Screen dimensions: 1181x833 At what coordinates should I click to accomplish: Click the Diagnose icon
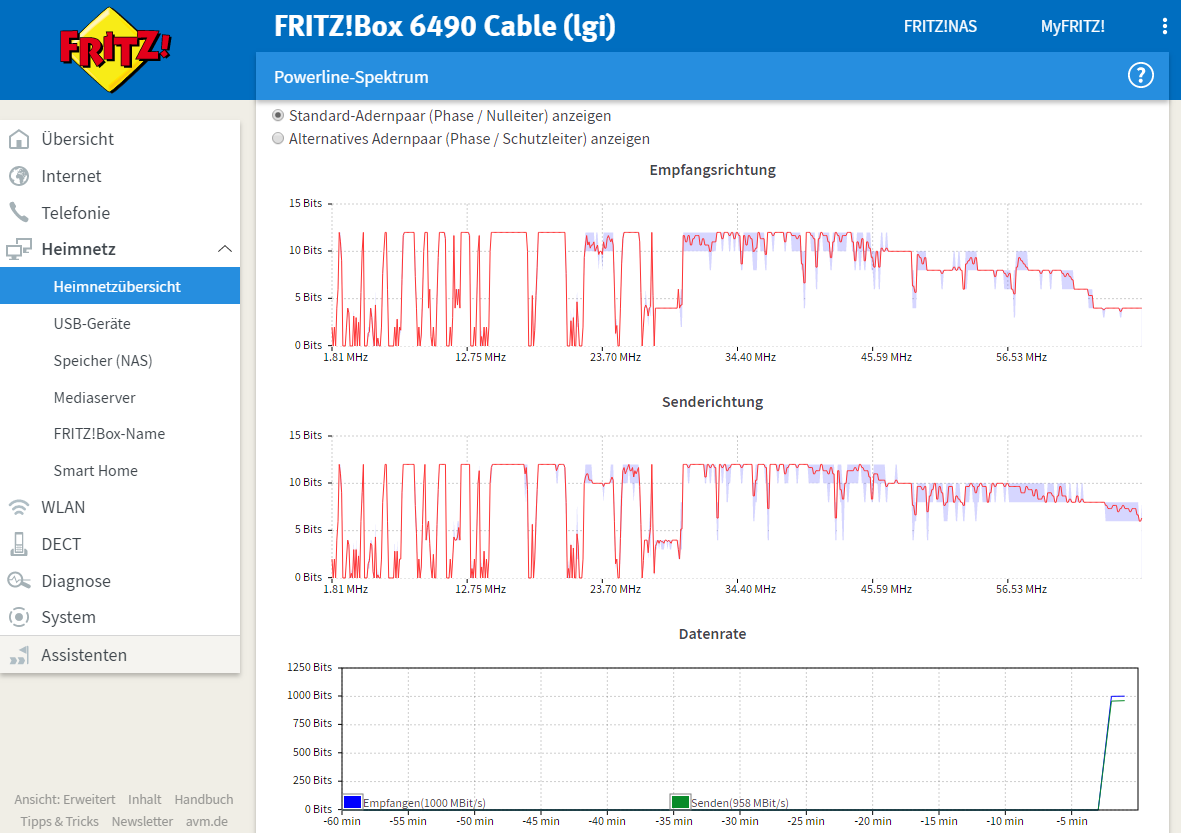coord(19,581)
